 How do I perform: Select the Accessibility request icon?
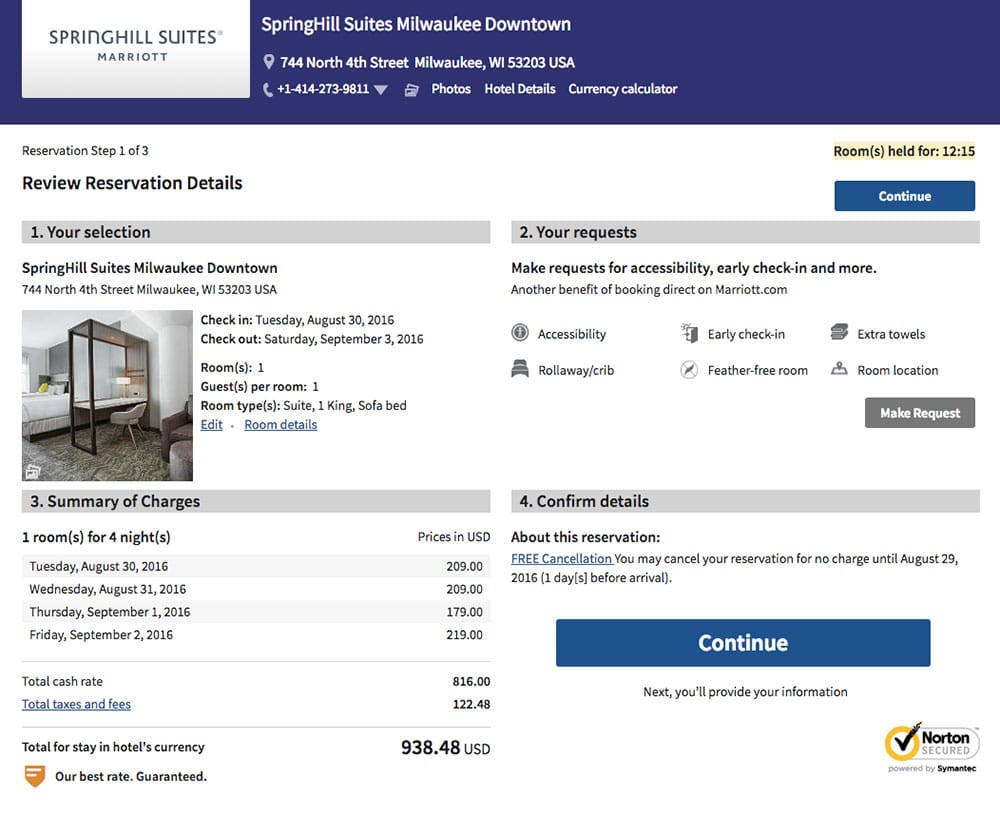[x=520, y=333]
